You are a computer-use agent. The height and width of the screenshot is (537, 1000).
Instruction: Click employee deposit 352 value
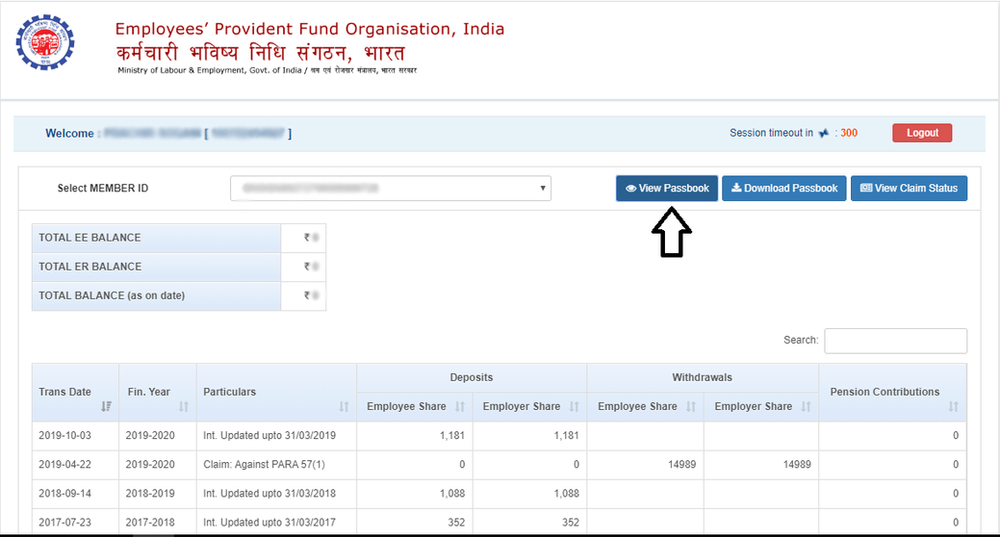(456, 522)
